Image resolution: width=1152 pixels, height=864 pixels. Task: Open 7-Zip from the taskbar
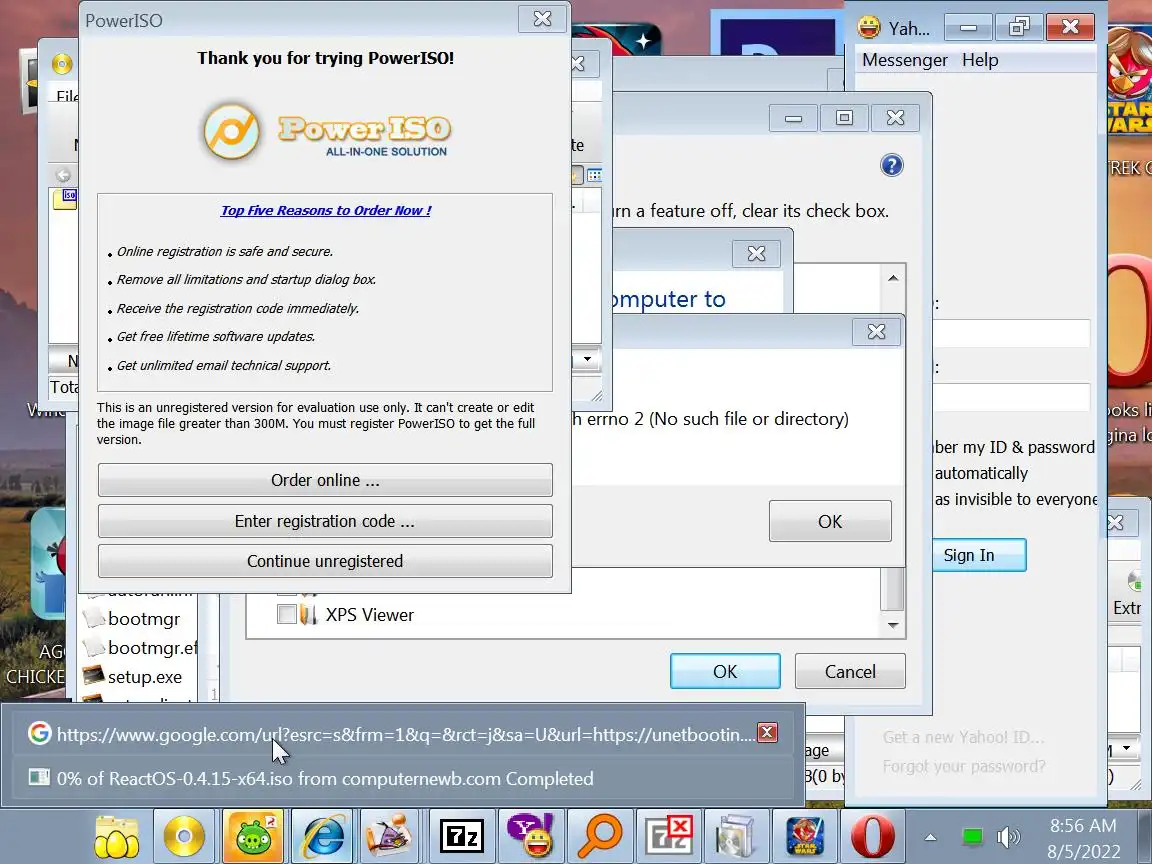pyautogui.click(x=461, y=835)
